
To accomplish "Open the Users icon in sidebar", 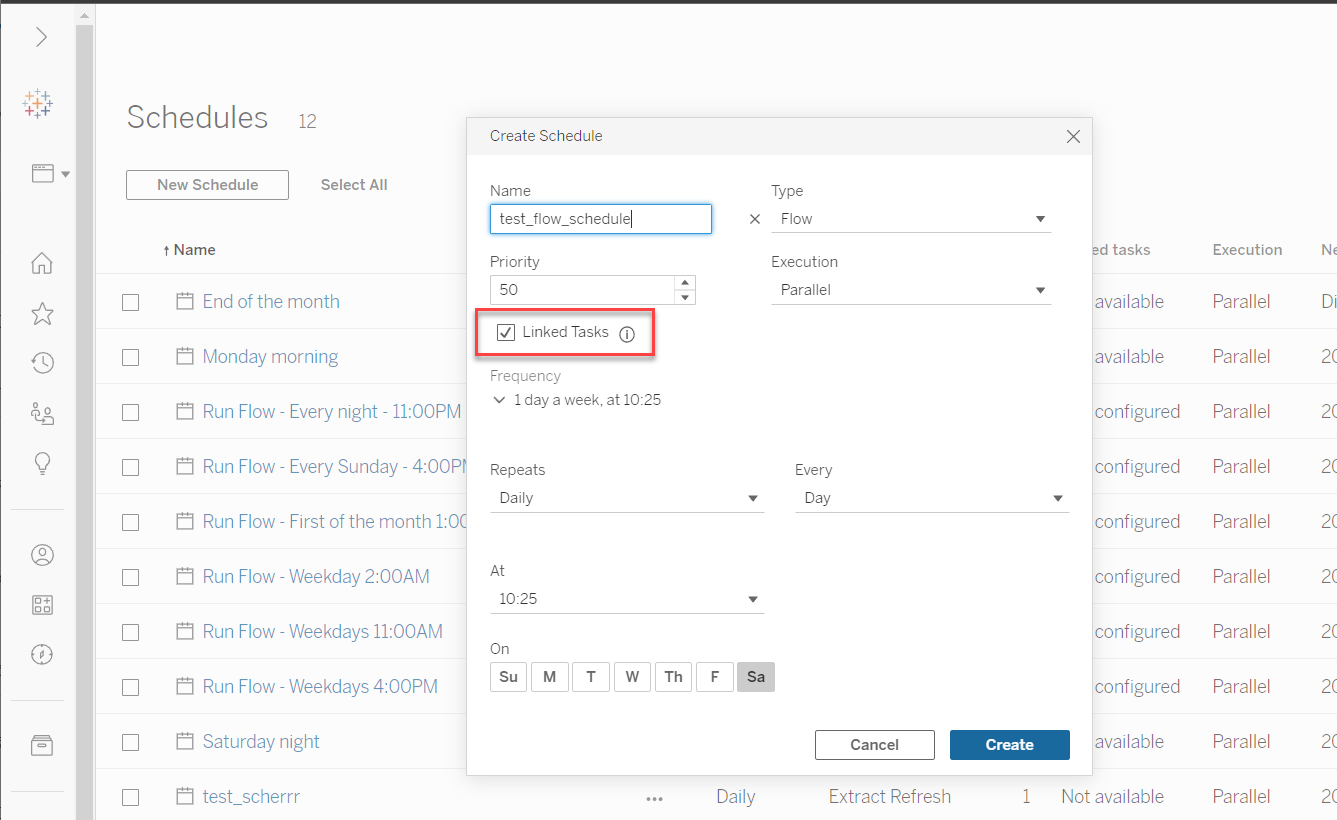I will [x=42, y=555].
